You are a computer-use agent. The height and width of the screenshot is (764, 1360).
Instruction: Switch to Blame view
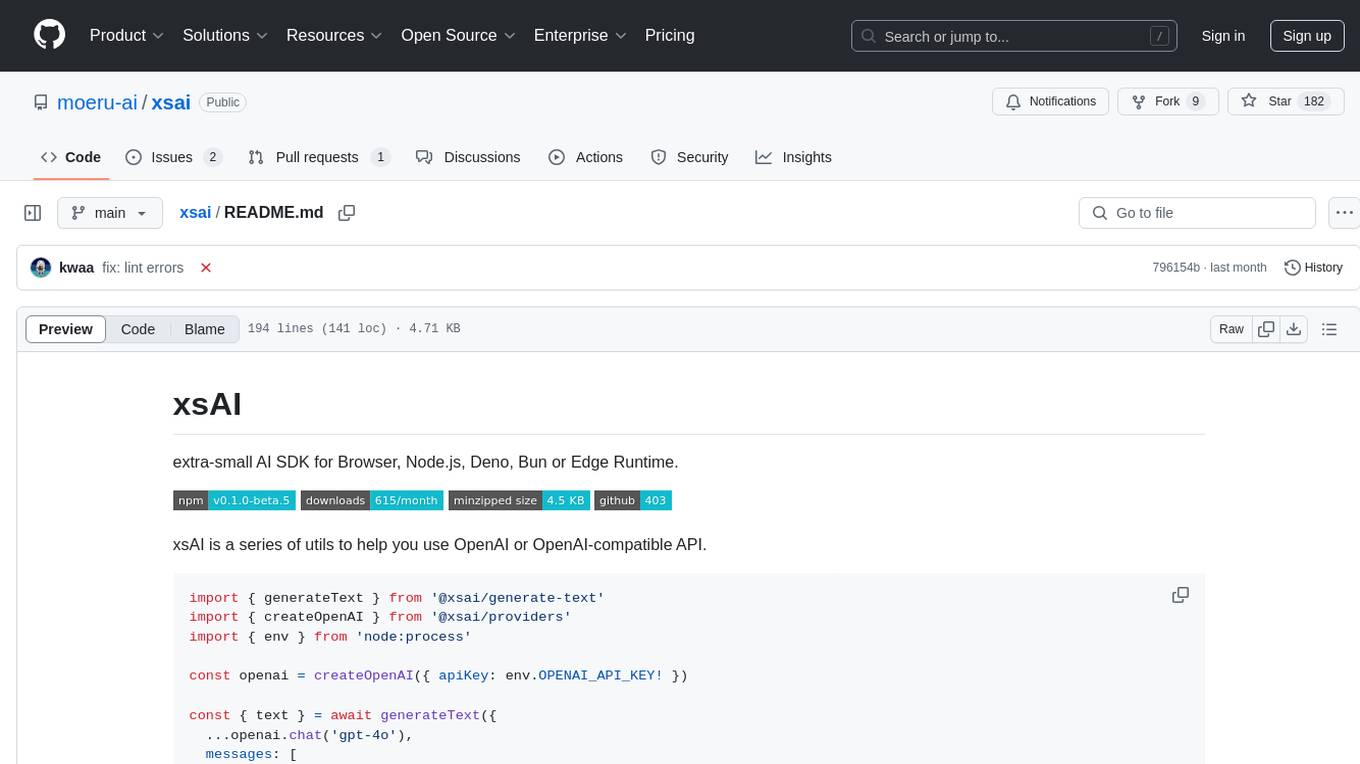(205, 329)
